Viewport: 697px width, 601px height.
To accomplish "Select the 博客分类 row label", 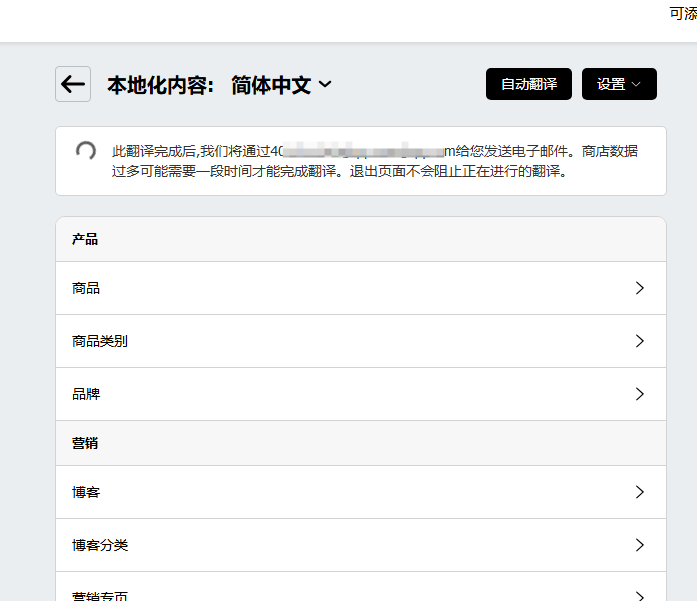I will tap(100, 545).
